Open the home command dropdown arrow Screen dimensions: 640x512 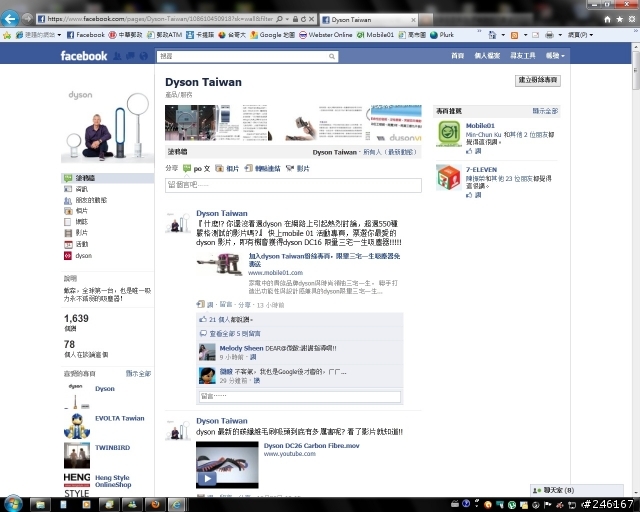[503, 35]
